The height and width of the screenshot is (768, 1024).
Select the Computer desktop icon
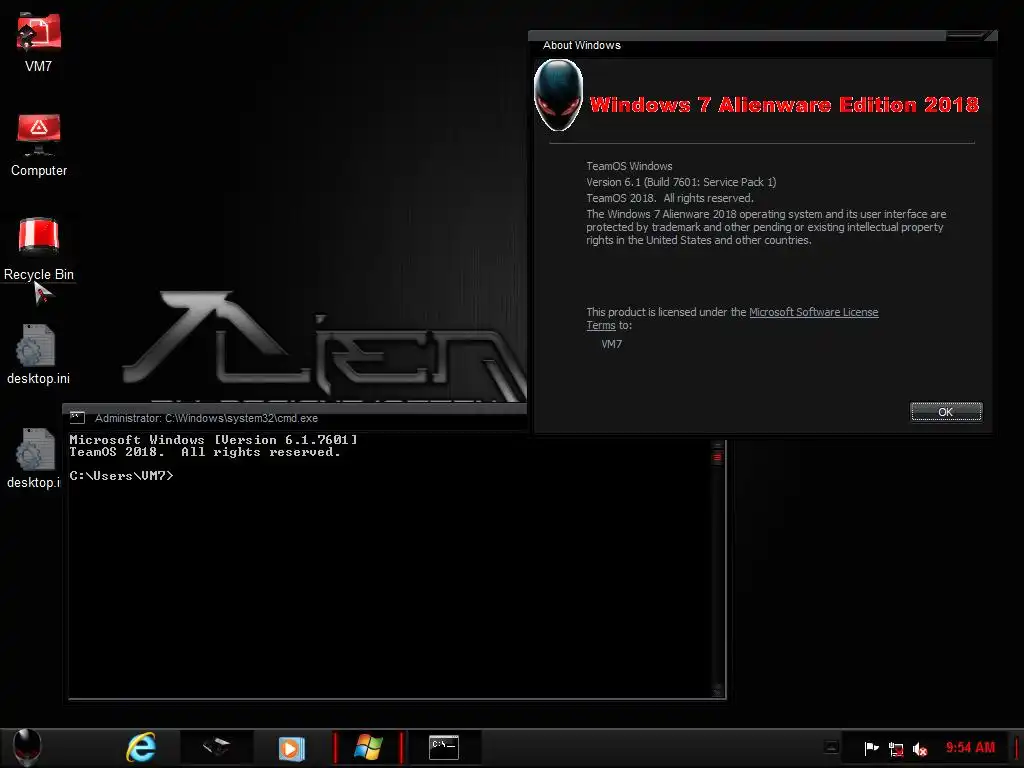tap(39, 145)
